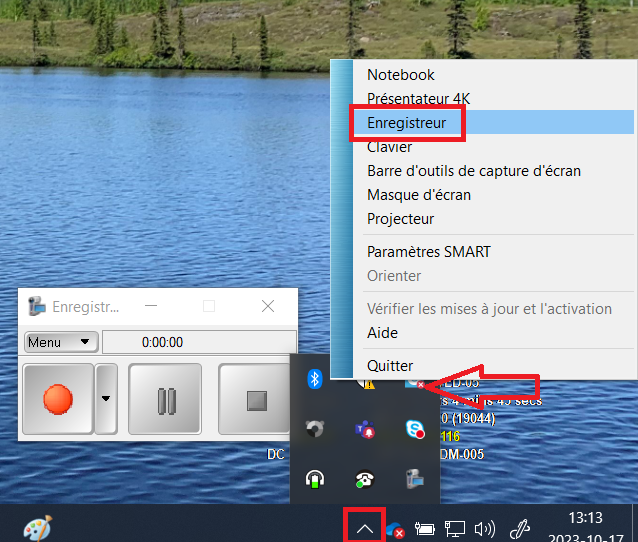638x542 pixels.
Task: Click the Stop recording button
Action: pos(257,399)
